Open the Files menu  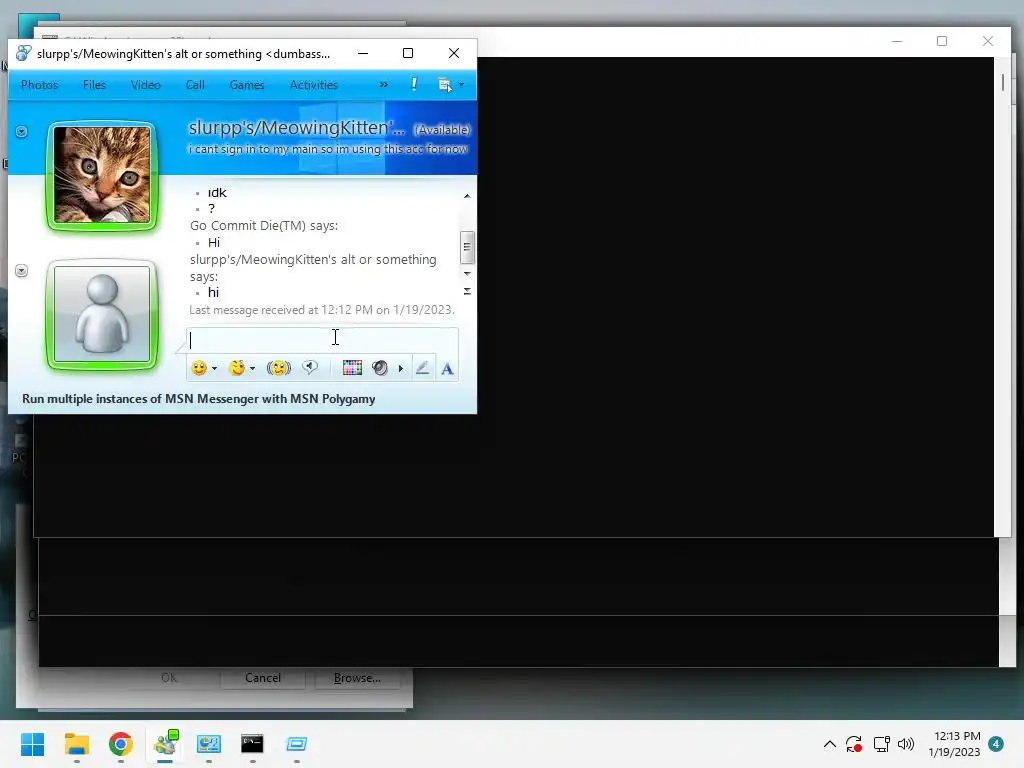[94, 85]
